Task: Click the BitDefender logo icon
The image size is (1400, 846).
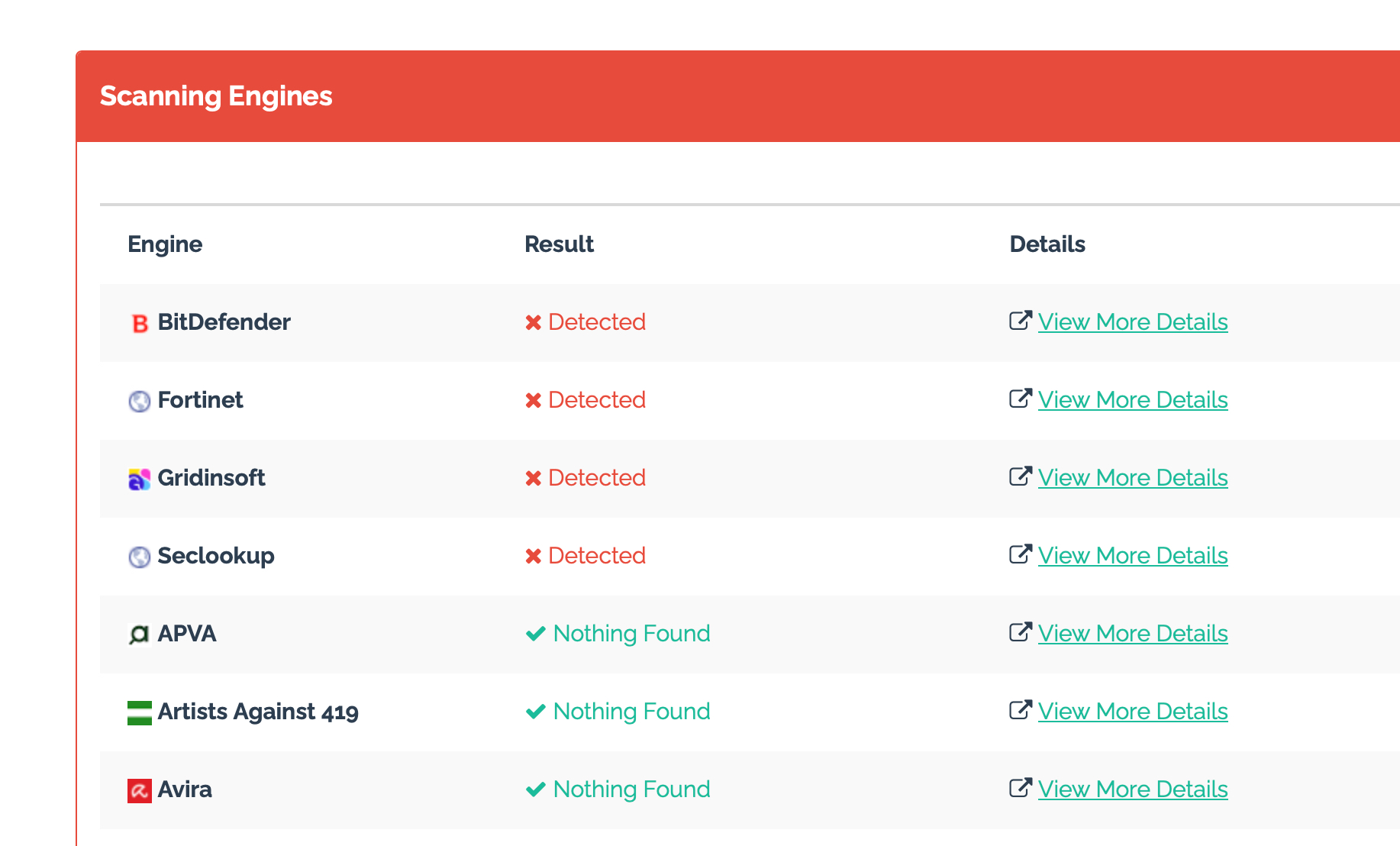Action: 140,324
